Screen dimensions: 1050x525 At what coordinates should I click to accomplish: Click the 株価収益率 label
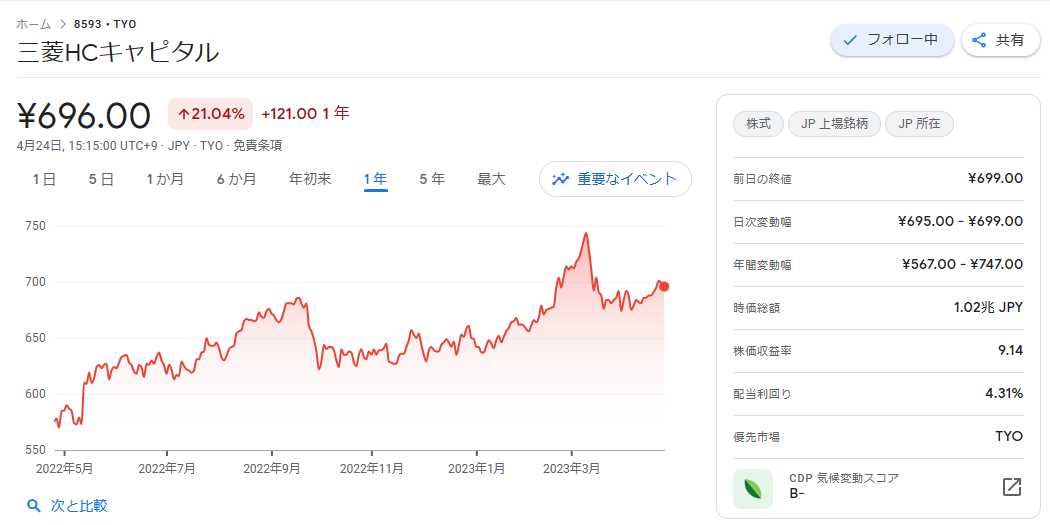coord(762,351)
